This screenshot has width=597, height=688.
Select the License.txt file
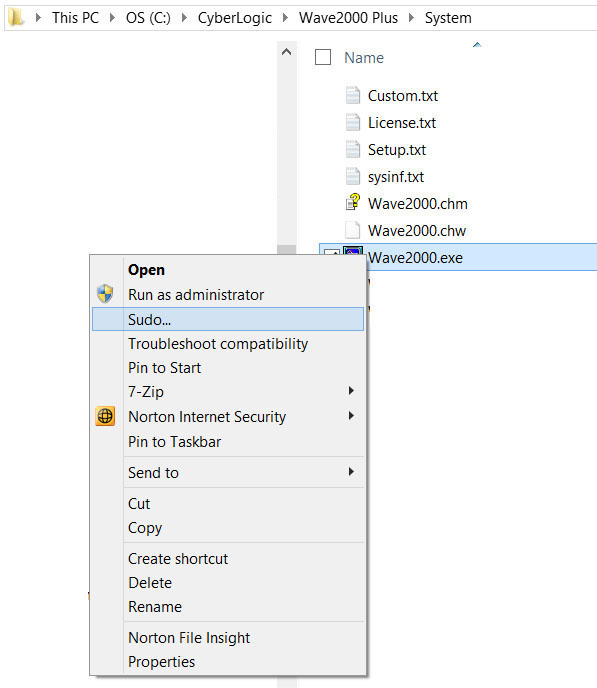pos(402,122)
